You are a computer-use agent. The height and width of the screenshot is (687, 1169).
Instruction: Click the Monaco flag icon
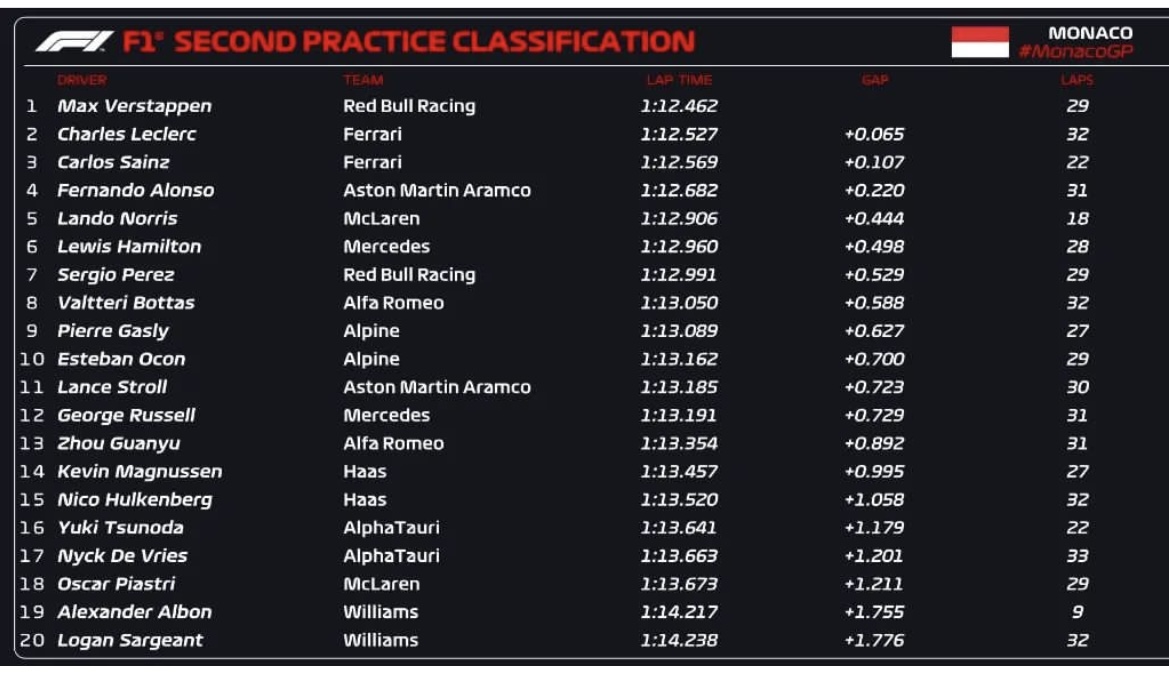[980, 42]
